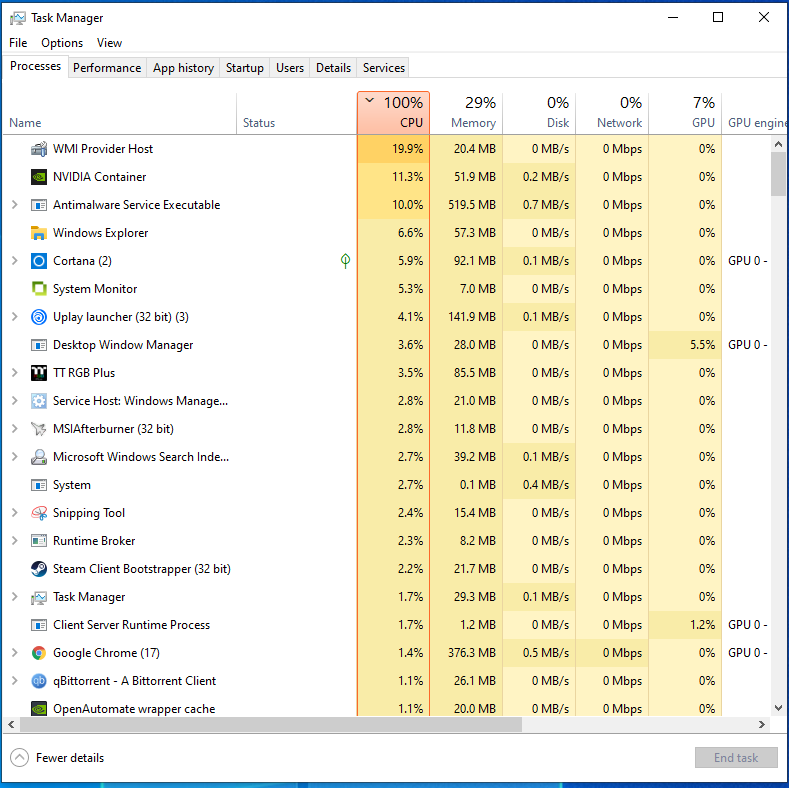Sort by the CPU column header

coord(393,113)
